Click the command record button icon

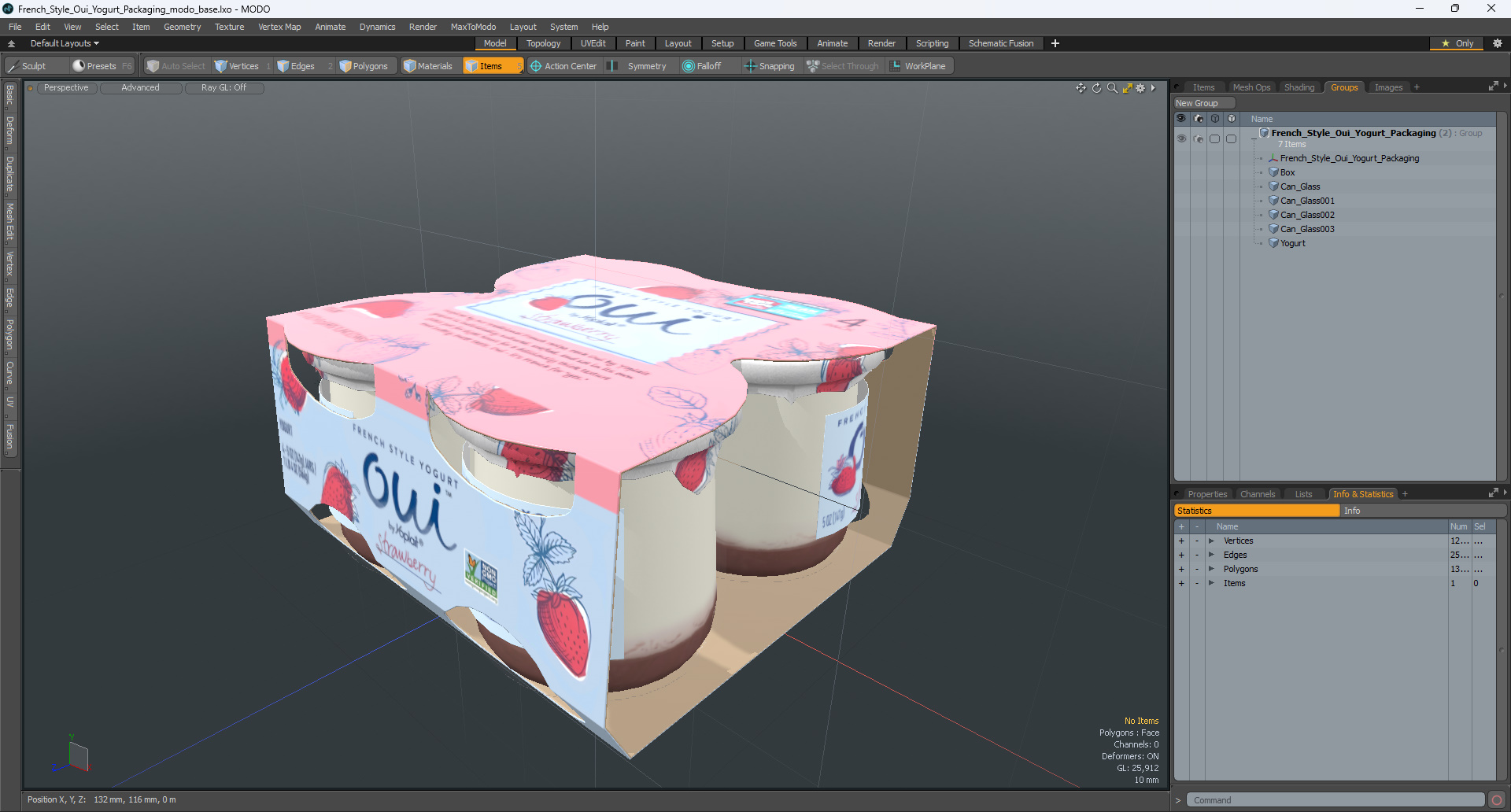pos(1497,800)
